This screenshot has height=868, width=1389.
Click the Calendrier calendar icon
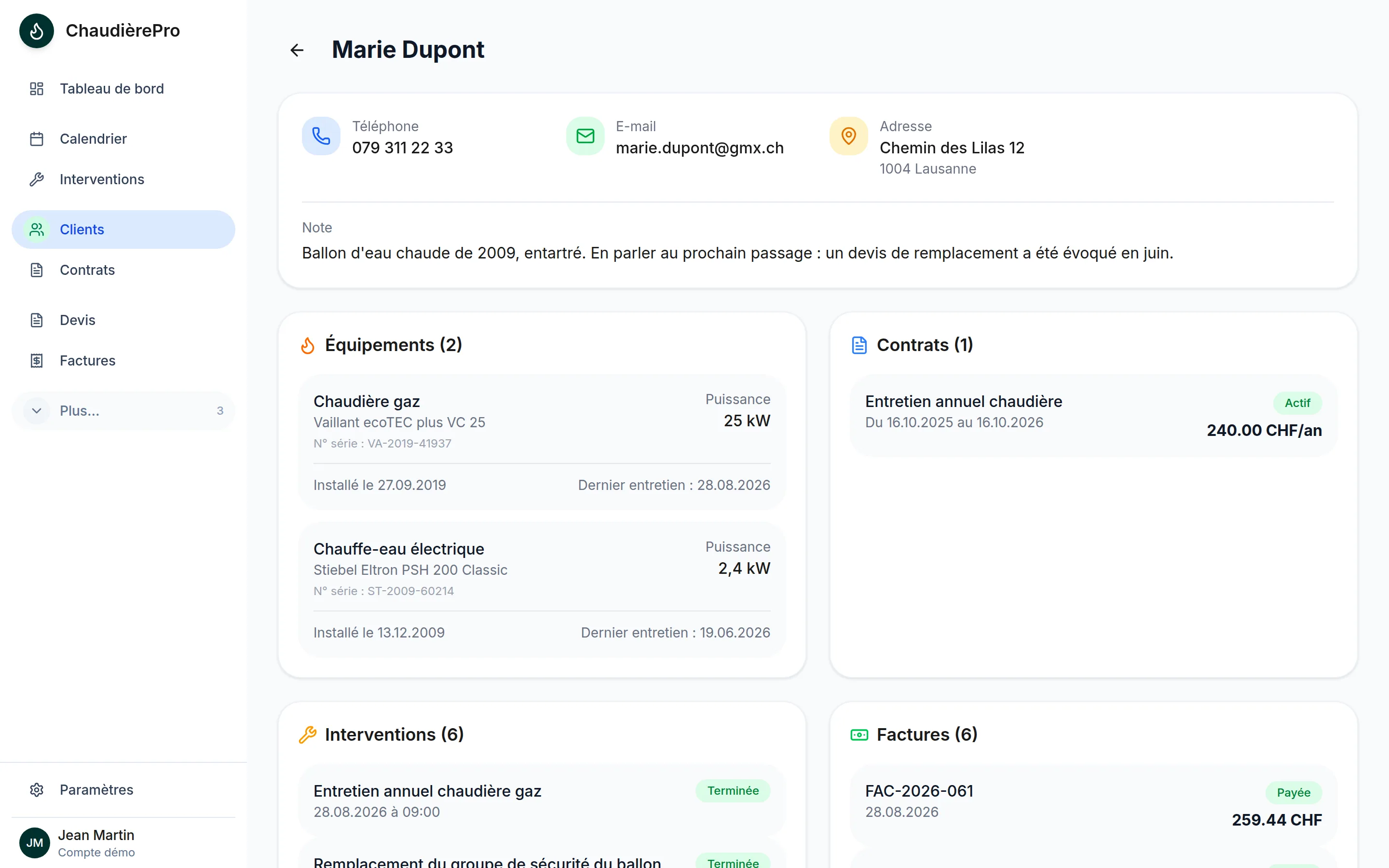pos(37,139)
